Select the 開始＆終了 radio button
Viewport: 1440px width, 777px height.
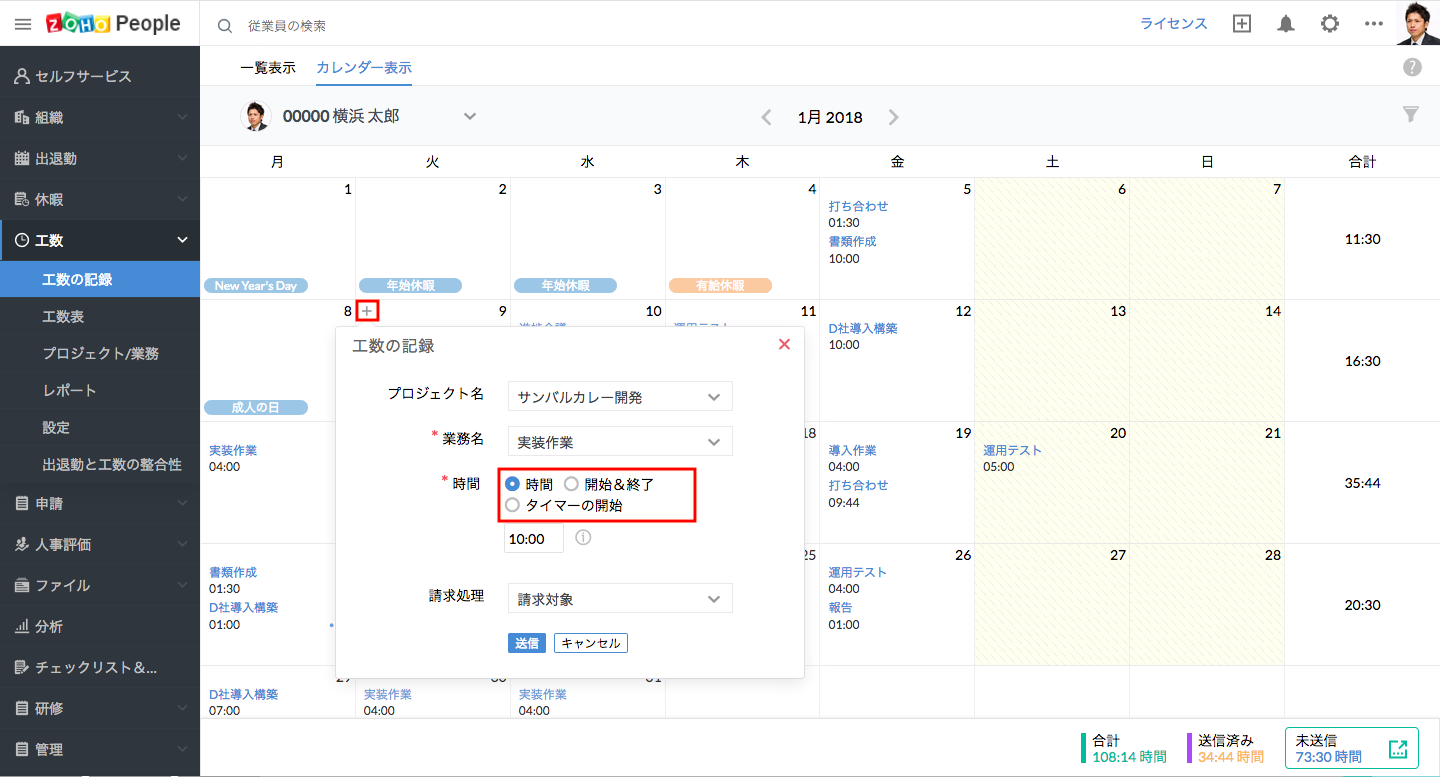pyautogui.click(x=572, y=484)
